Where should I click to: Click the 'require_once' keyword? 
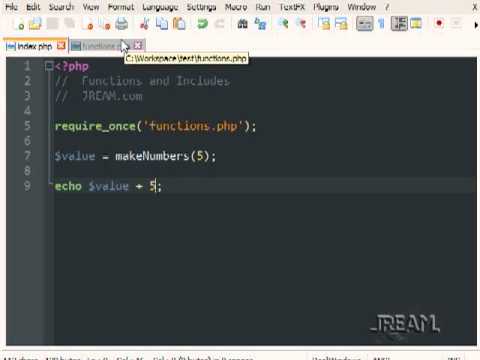click(x=95, y=126)
